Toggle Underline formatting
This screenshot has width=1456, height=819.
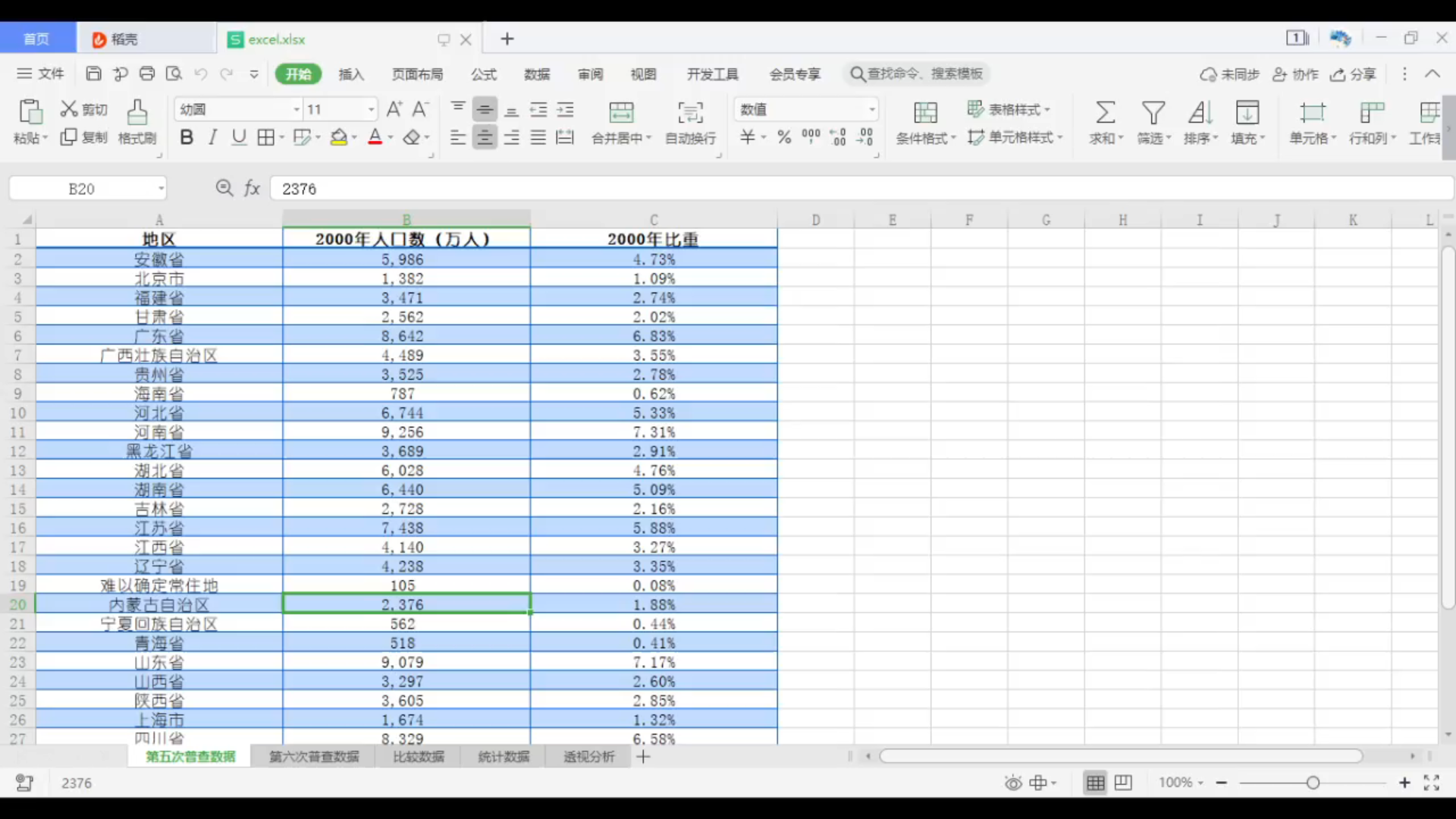coord(239,137)
